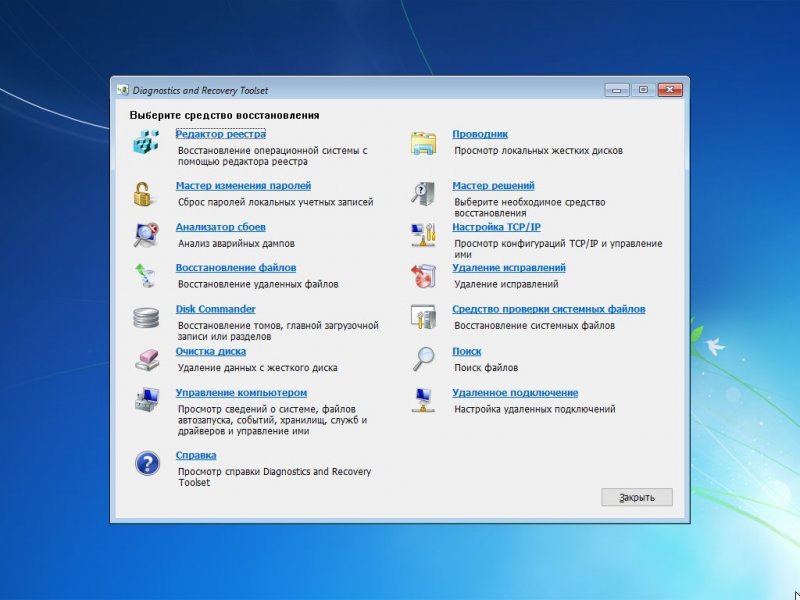Screen dimensions: 800x600
Task: Click text "Настройка удаленных подключений"
Action: coord(535,409)
